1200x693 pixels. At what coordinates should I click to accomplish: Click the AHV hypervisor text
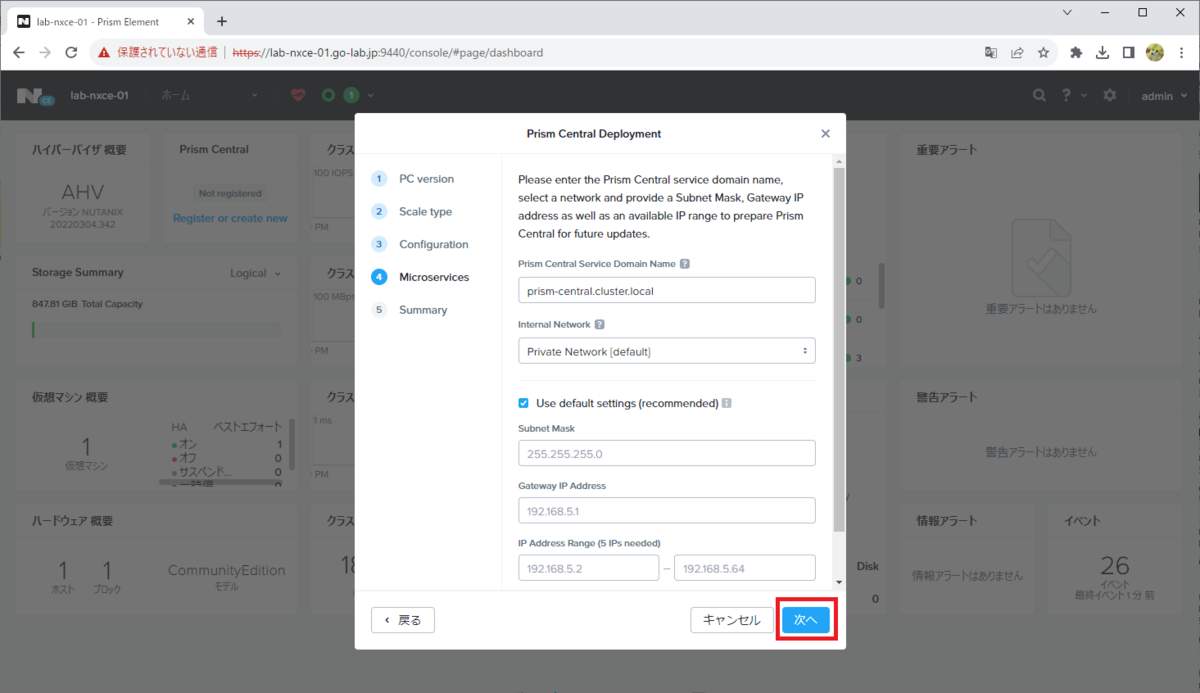pos(83,192)
